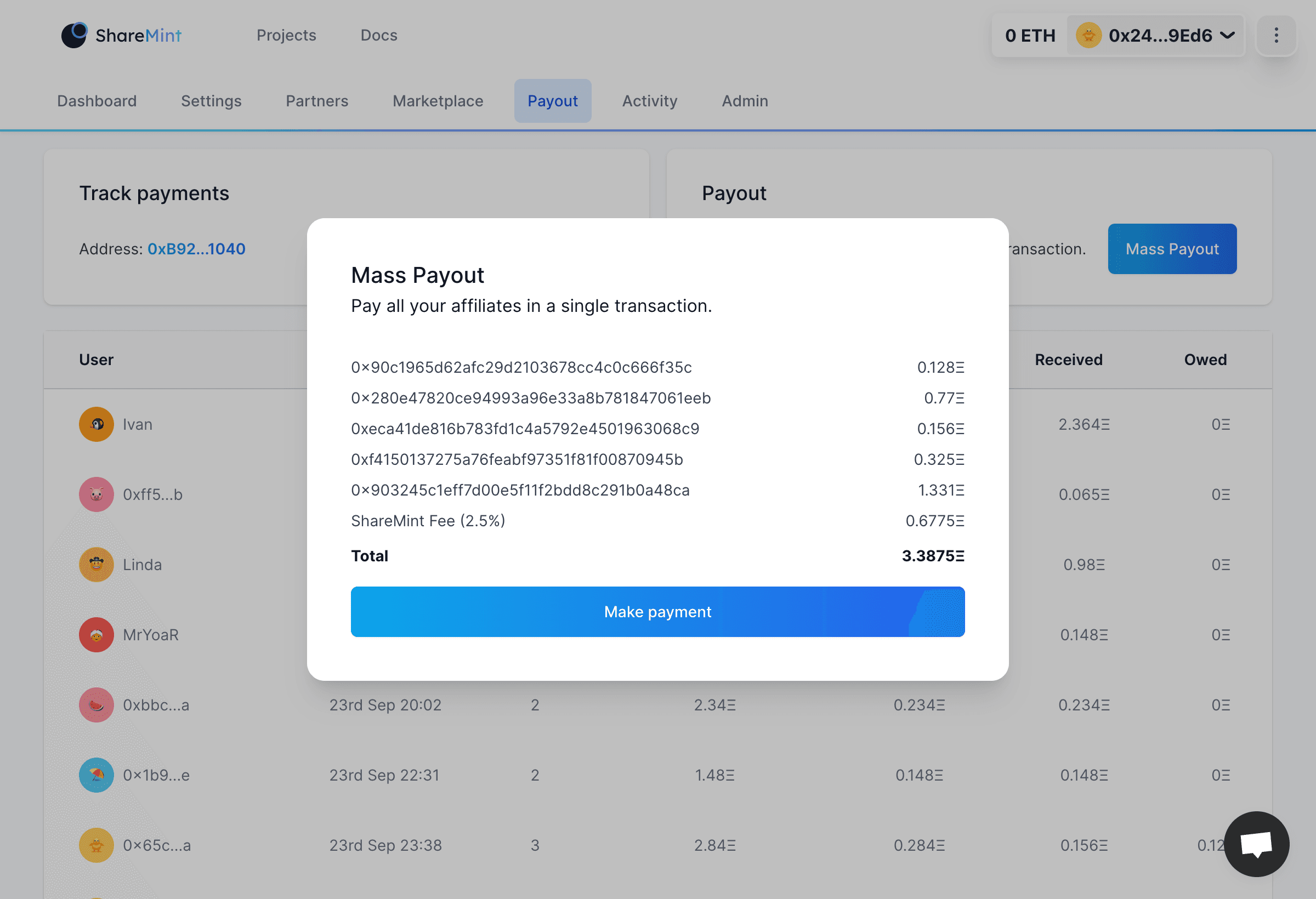Click the 0 ETH balance display
The image size is (1316, 899).
[1029, 36]
